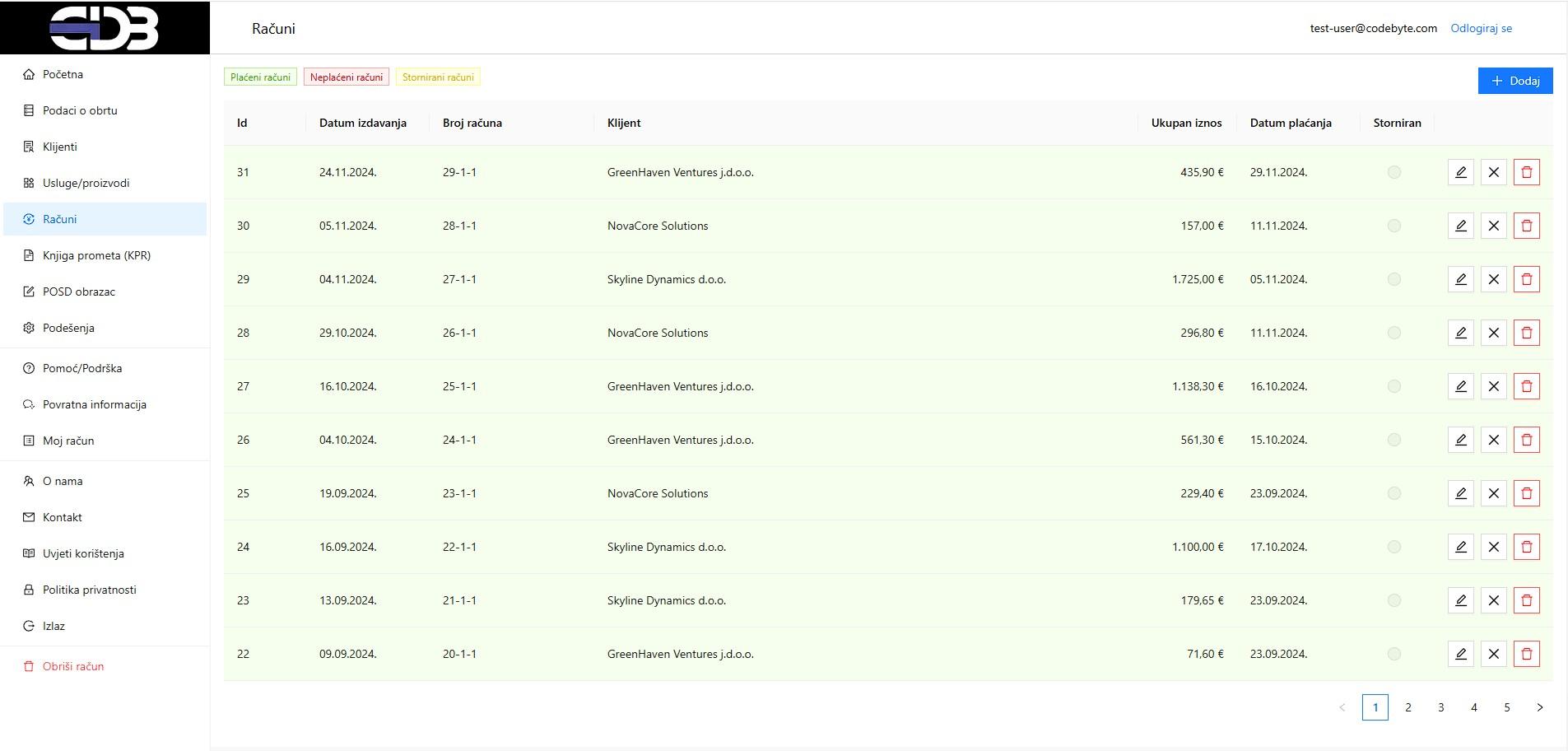1568x751 pixels.
Task: Click trash icon for invoice 25-1-1
Action: [1526, 386]
